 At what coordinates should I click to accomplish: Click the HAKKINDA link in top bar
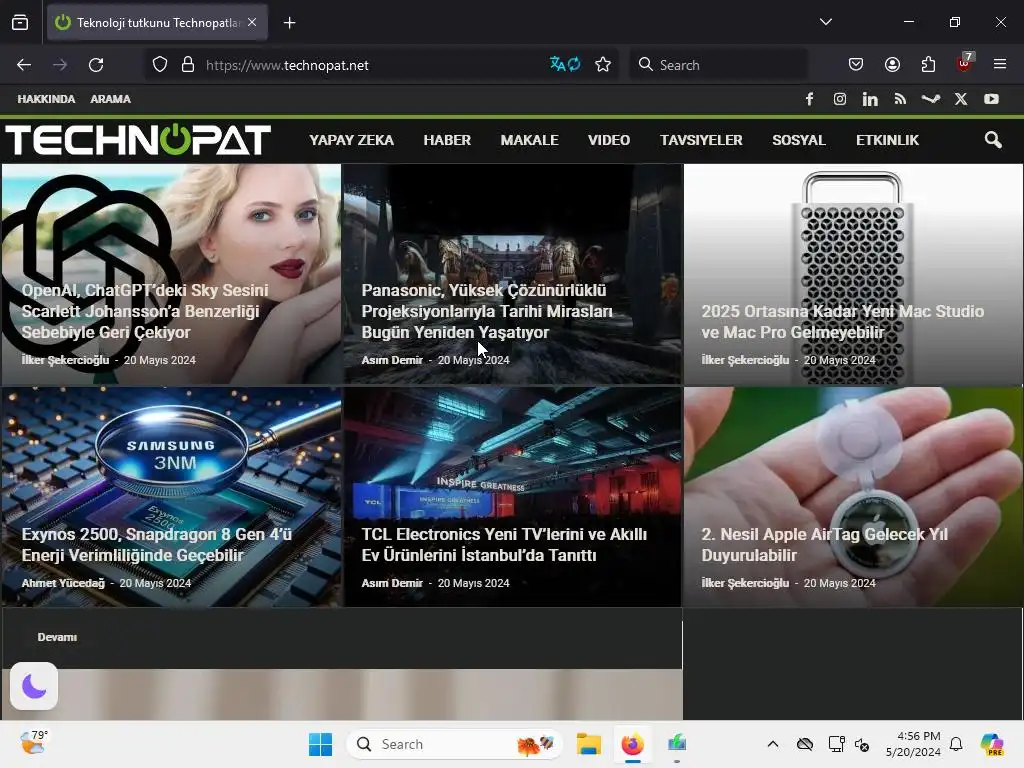tap(46, 99)
